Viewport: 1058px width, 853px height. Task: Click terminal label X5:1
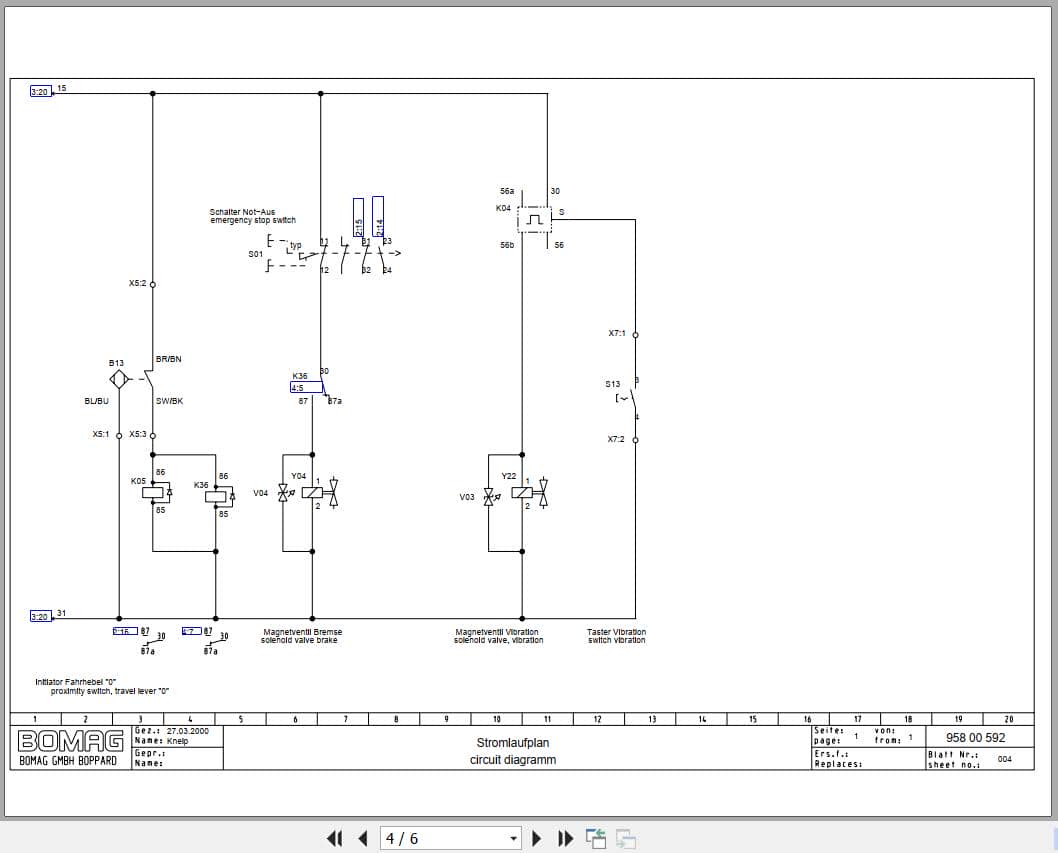pos(101,434)
